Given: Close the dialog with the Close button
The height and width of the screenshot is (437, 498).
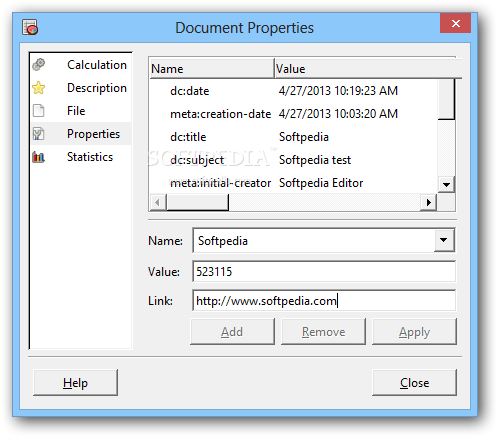Looking at the screenshot, I should click(414, 383).
